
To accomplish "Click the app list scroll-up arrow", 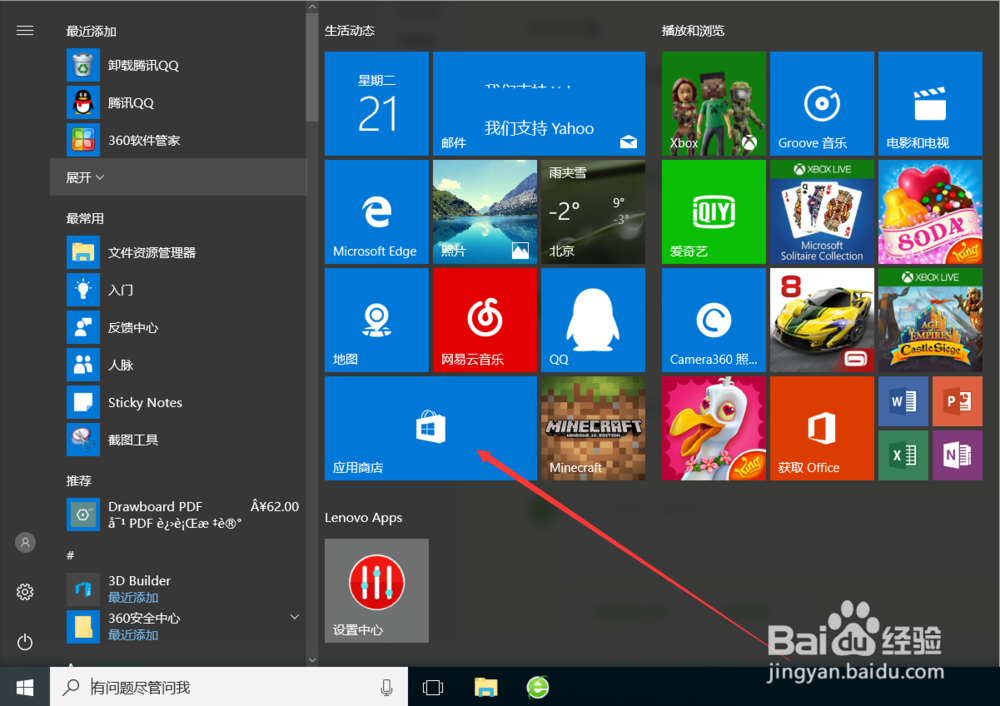I will pos(312,7).
